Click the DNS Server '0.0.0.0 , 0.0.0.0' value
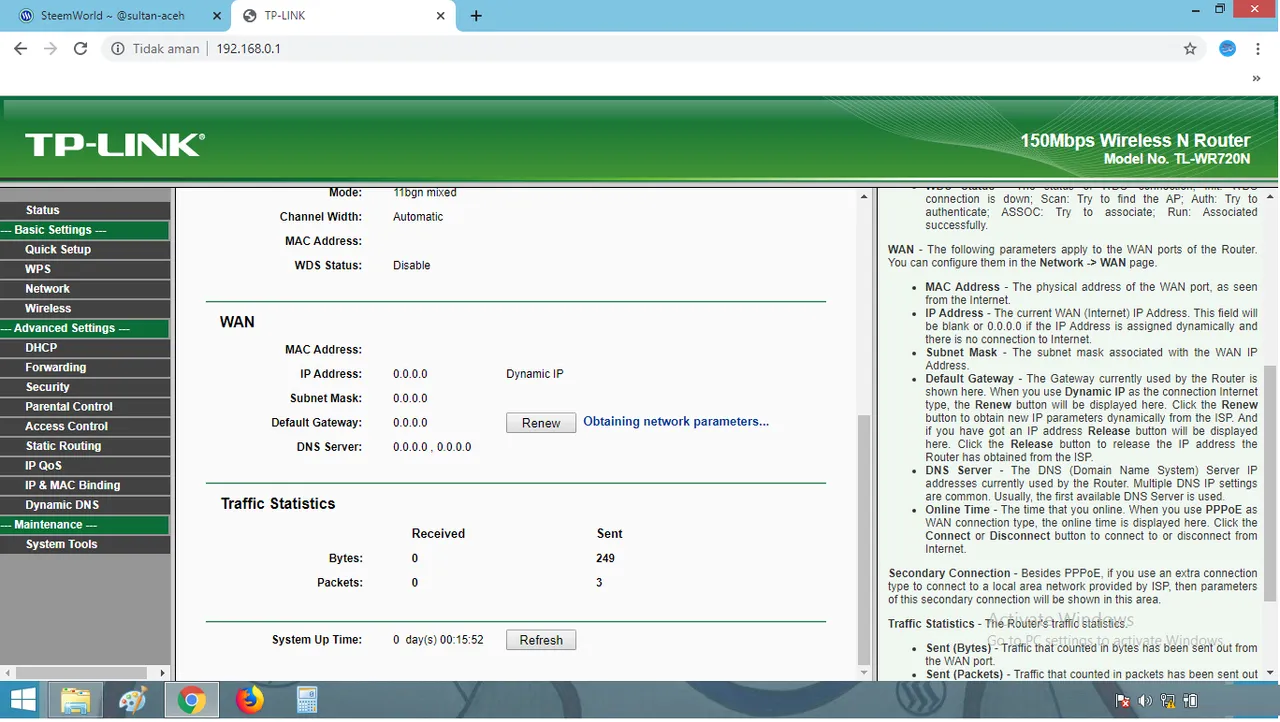The image size is (1280, 722). coord(432,447)
